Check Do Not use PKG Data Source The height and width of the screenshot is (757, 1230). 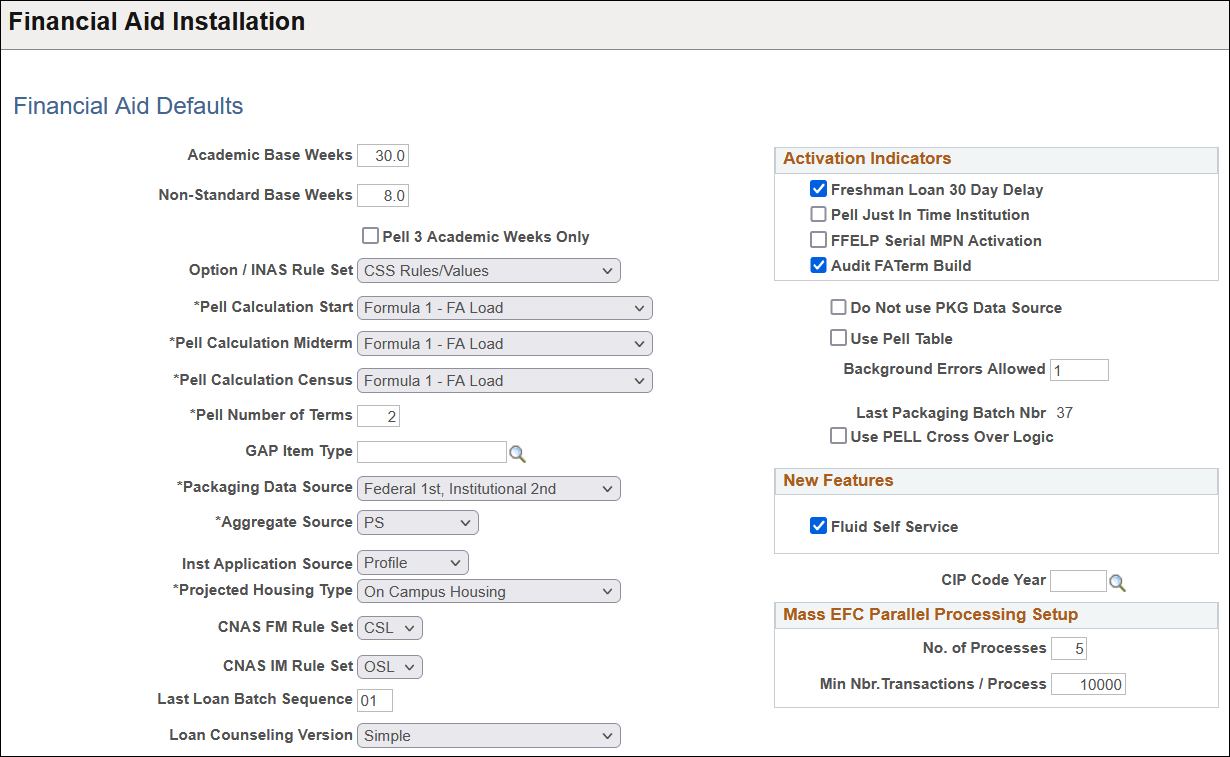point(838,308)
